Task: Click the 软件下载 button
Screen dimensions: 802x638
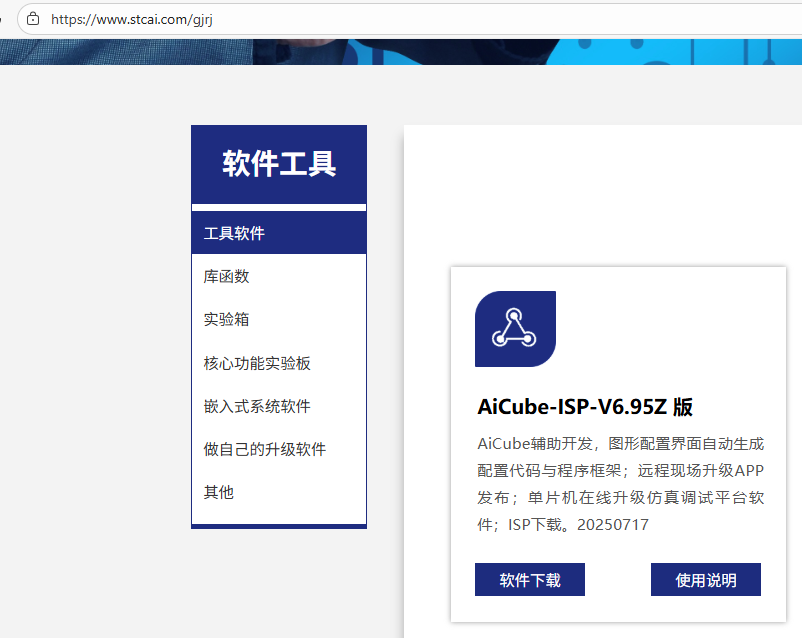Action: tap(529, 580)
